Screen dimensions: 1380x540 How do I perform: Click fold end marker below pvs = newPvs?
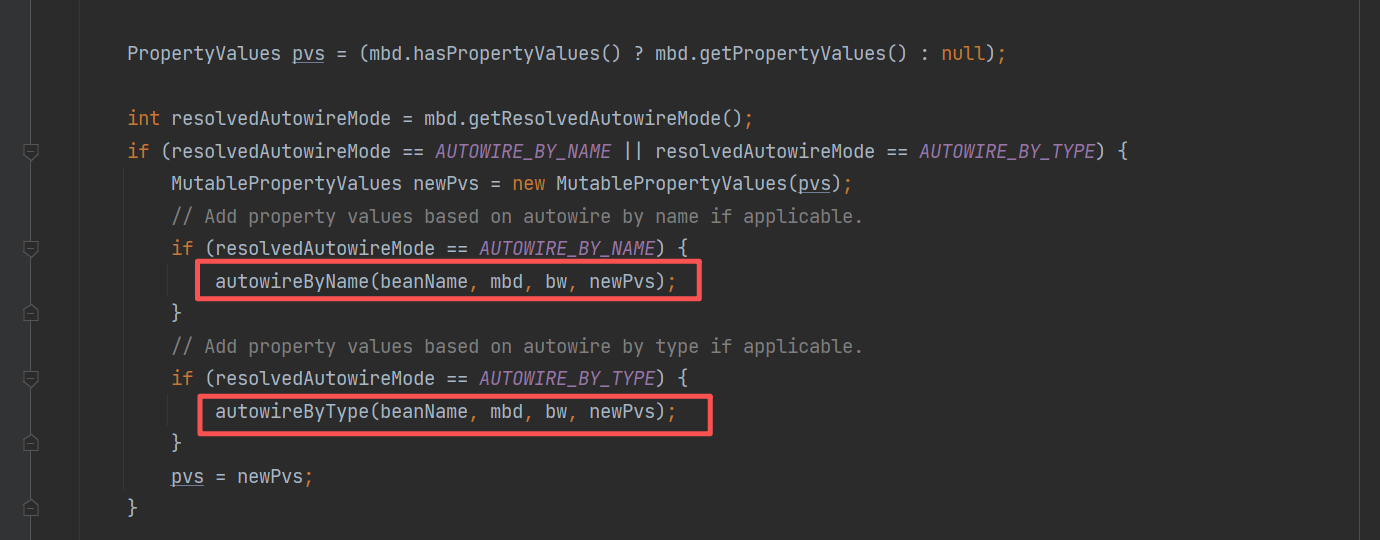click(31, 508)
